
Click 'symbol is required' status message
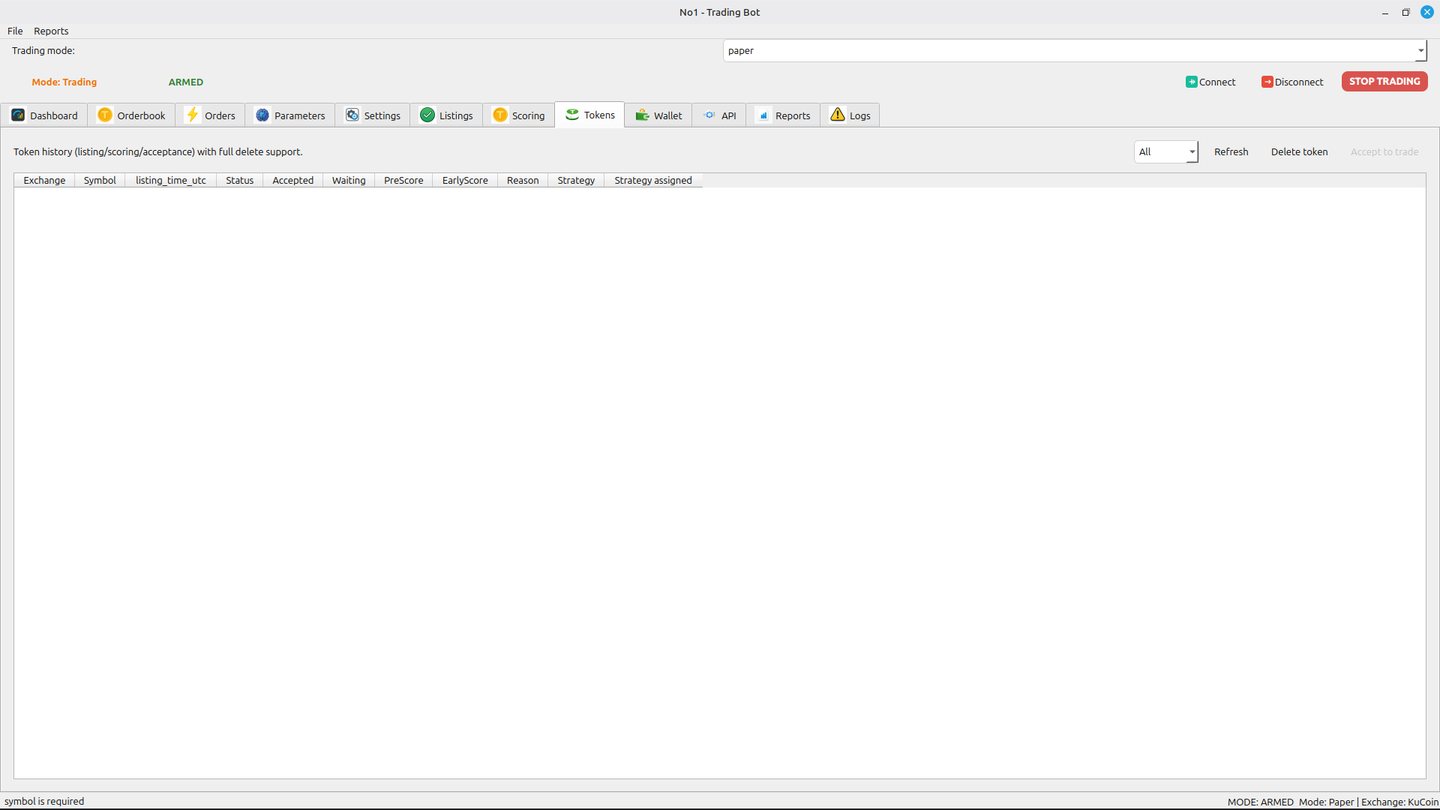(x=44, y=801)
